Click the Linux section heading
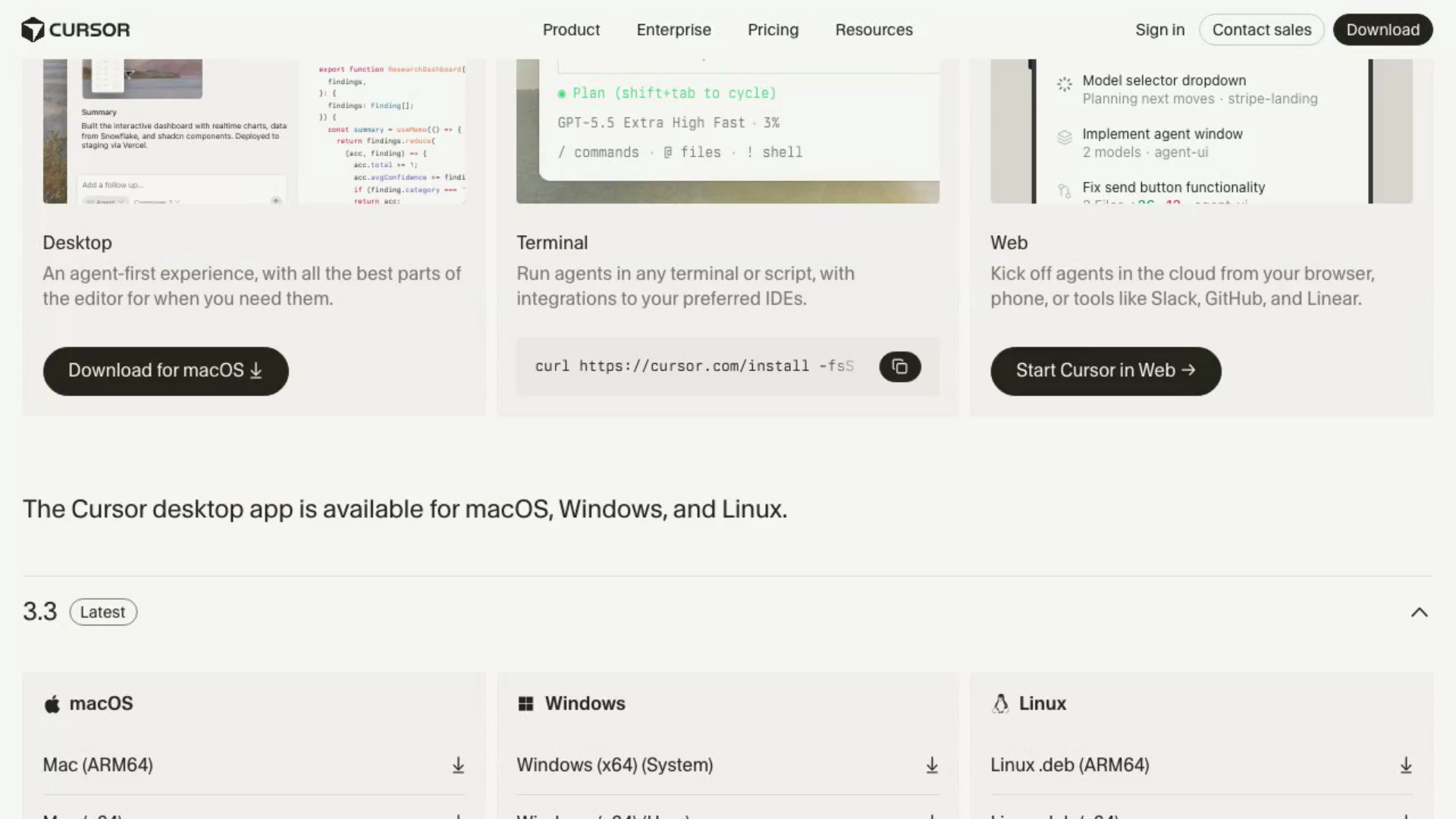Screen dimensions: 1456x819 [1043, 704]
